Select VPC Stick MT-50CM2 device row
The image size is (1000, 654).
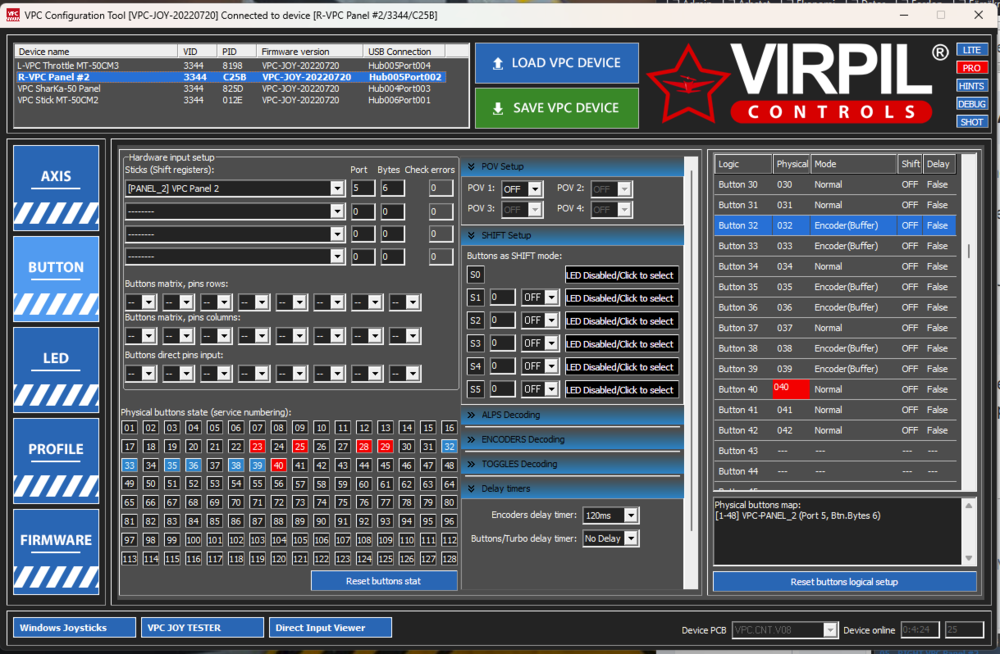coord(230,100)
